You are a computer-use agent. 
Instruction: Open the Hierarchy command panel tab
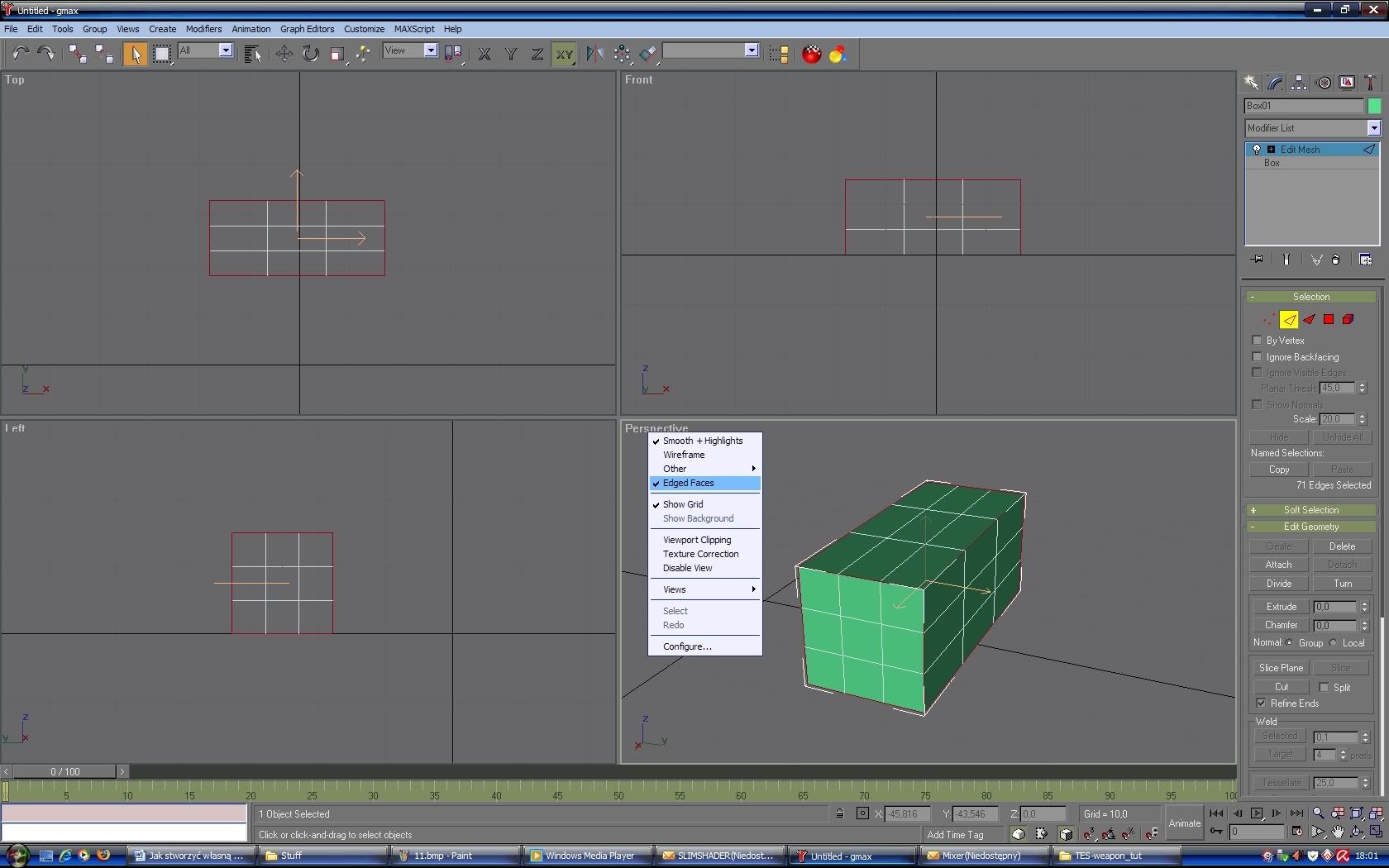pyautogui.click(x=1299, y=83)
